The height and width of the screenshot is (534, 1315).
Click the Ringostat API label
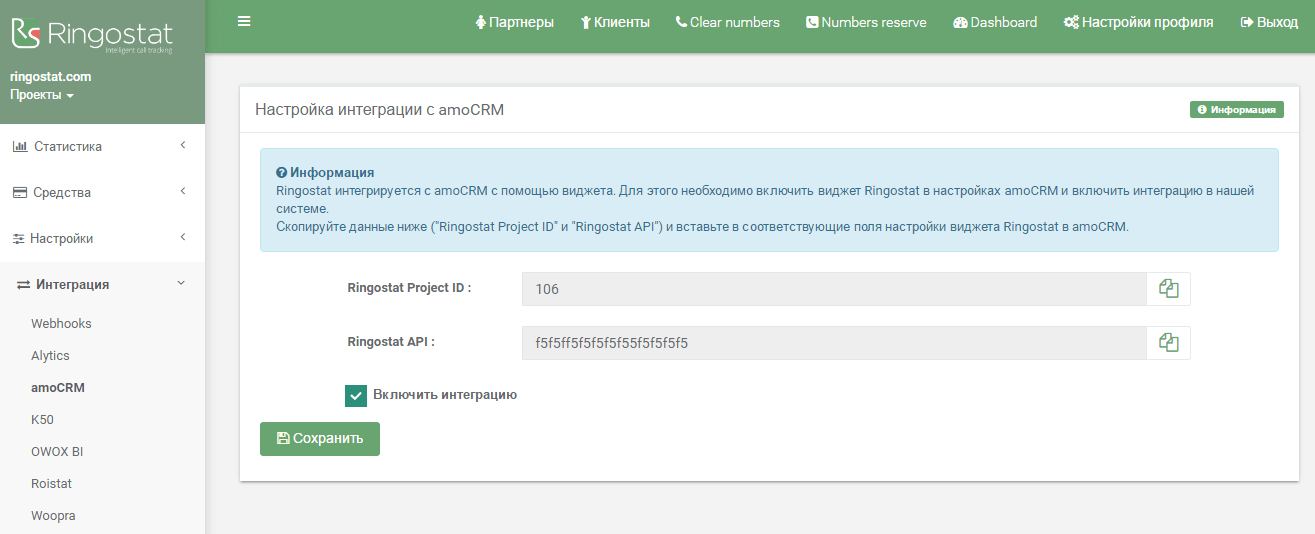[x=391, y=341]
